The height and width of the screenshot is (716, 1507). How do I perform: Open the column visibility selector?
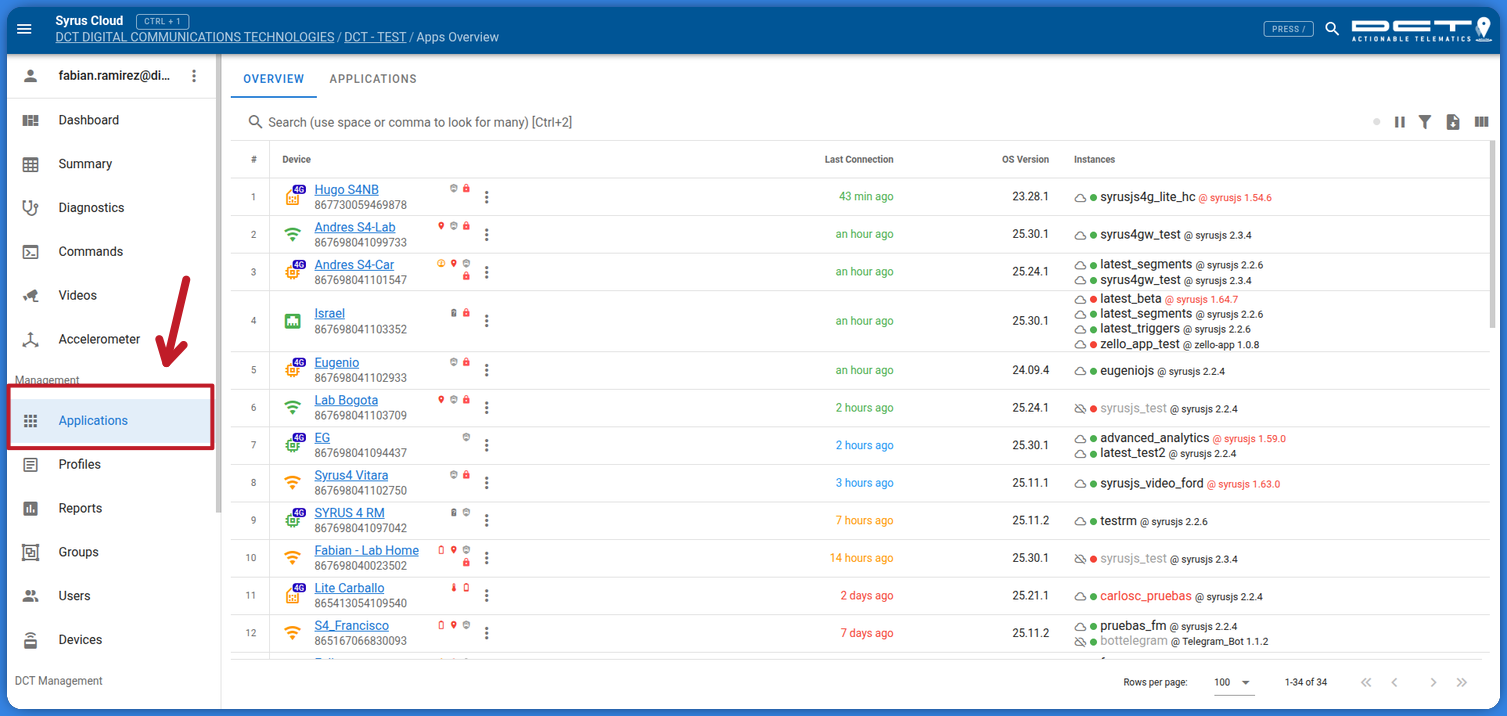coord(1481,122)
